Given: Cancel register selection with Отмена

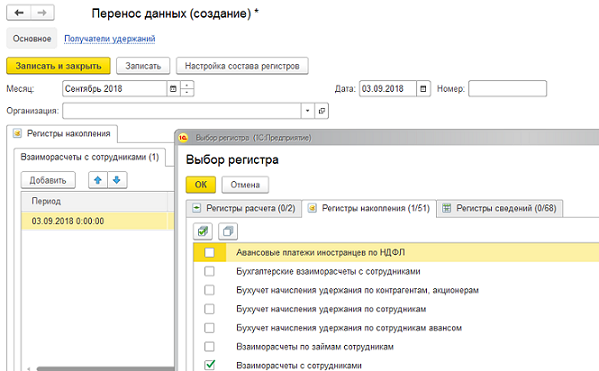Looking at the screenshot, I should click(x=245, y=185).
